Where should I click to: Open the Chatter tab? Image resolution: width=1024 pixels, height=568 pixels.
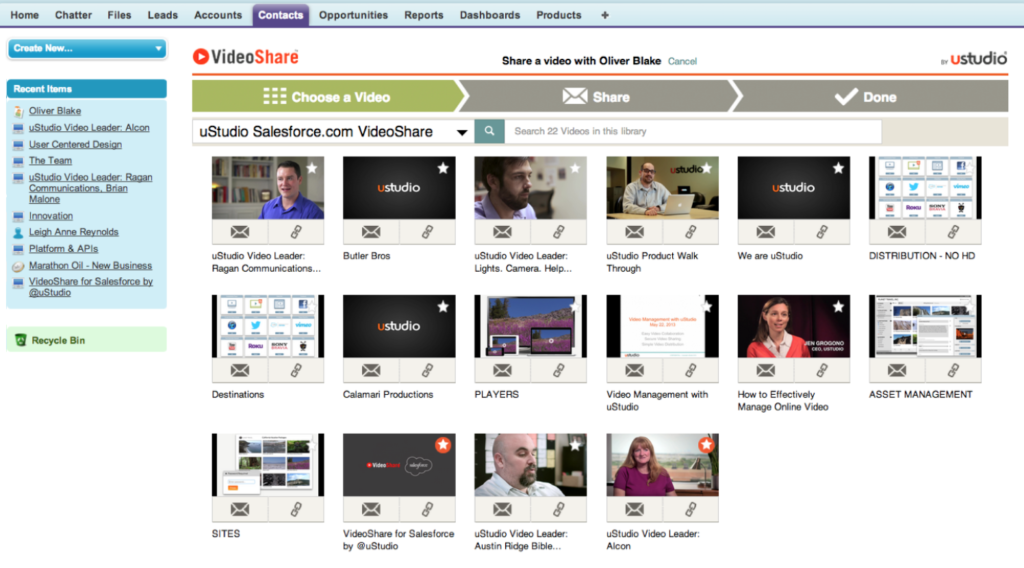coord(73,15)
